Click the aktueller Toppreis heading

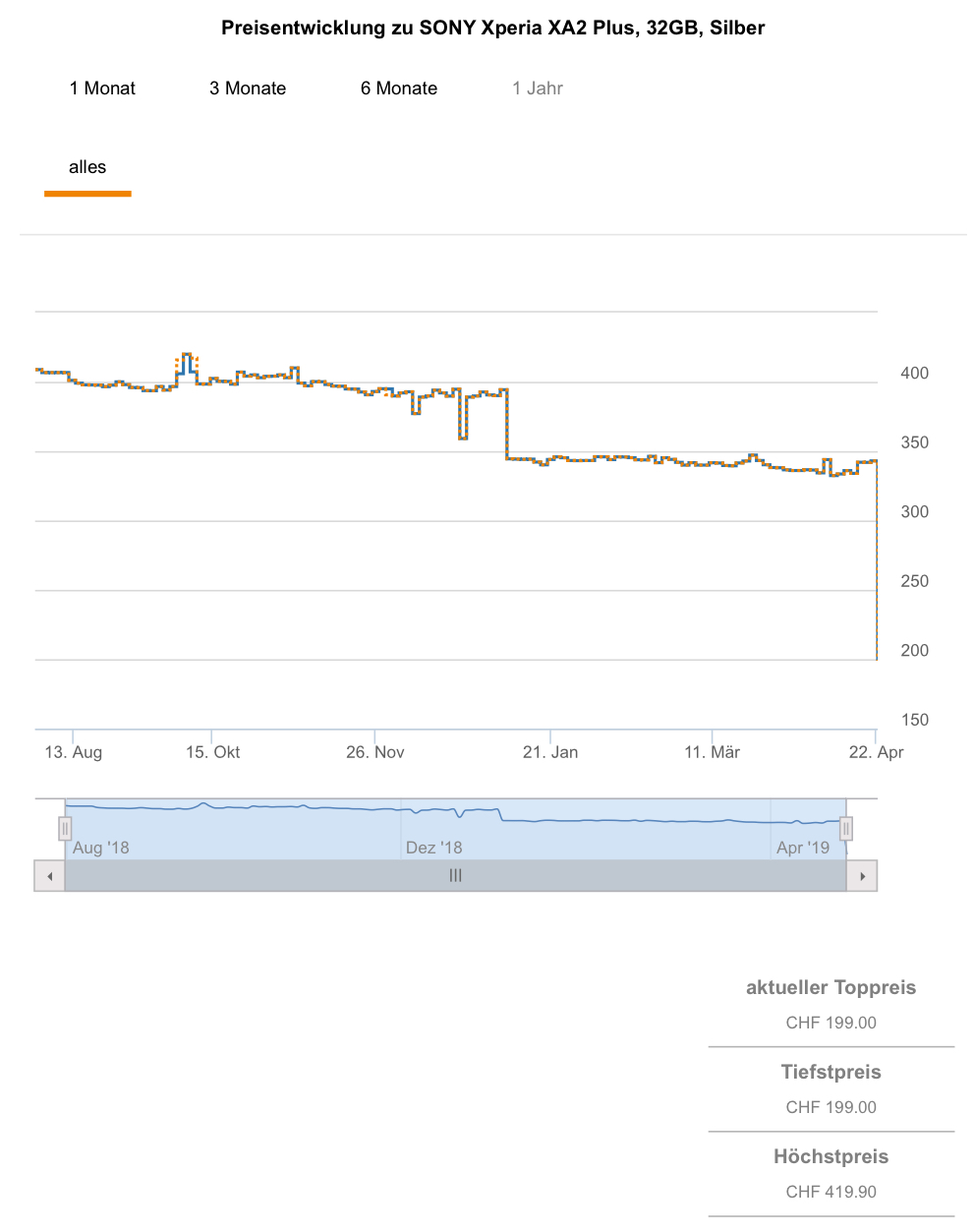point(831,988)
